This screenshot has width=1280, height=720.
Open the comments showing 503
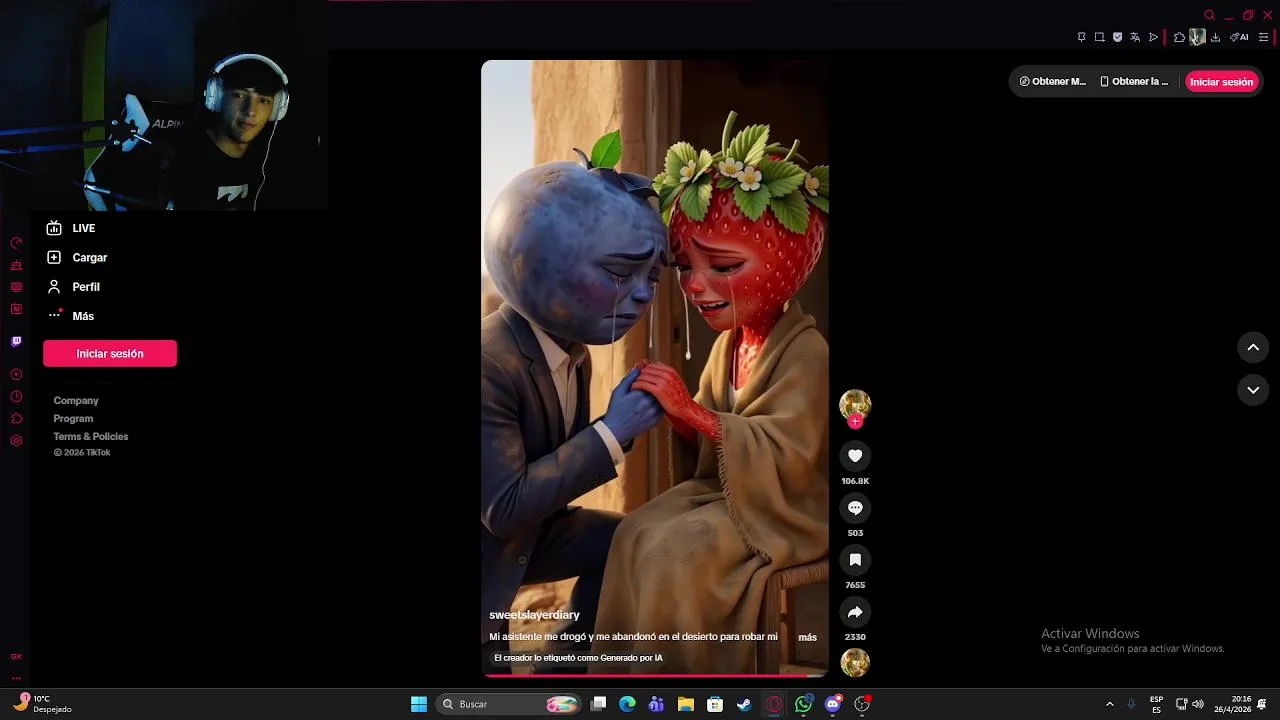tap(855, 508)
